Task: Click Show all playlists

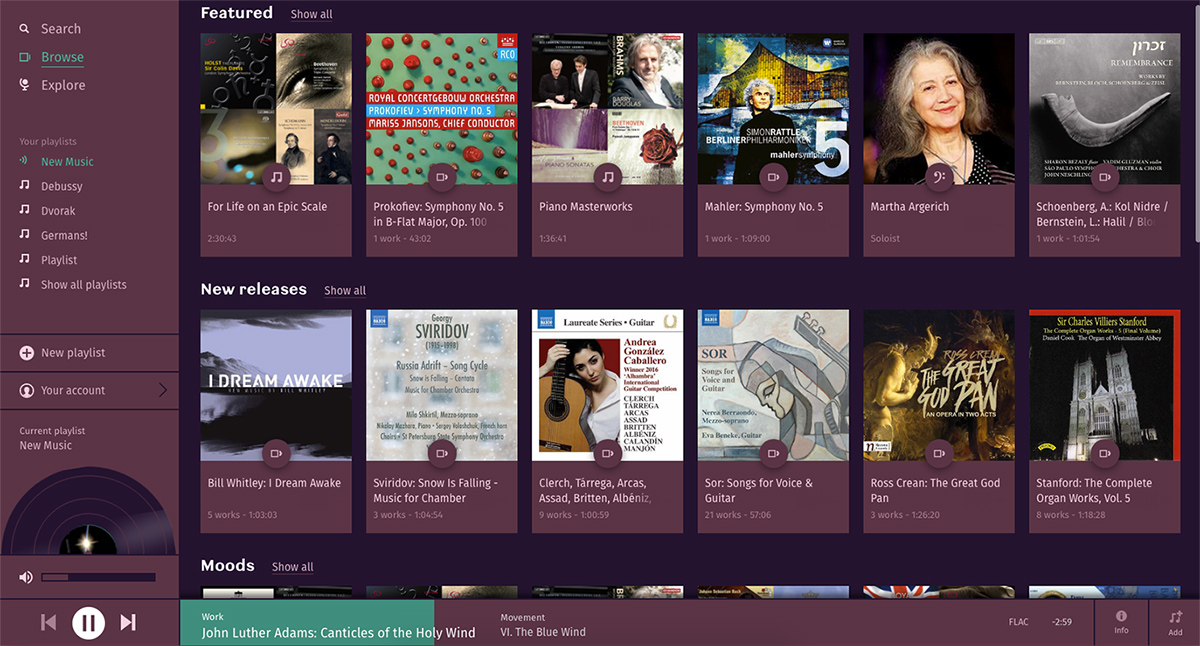Action: [x=84, y=284]
